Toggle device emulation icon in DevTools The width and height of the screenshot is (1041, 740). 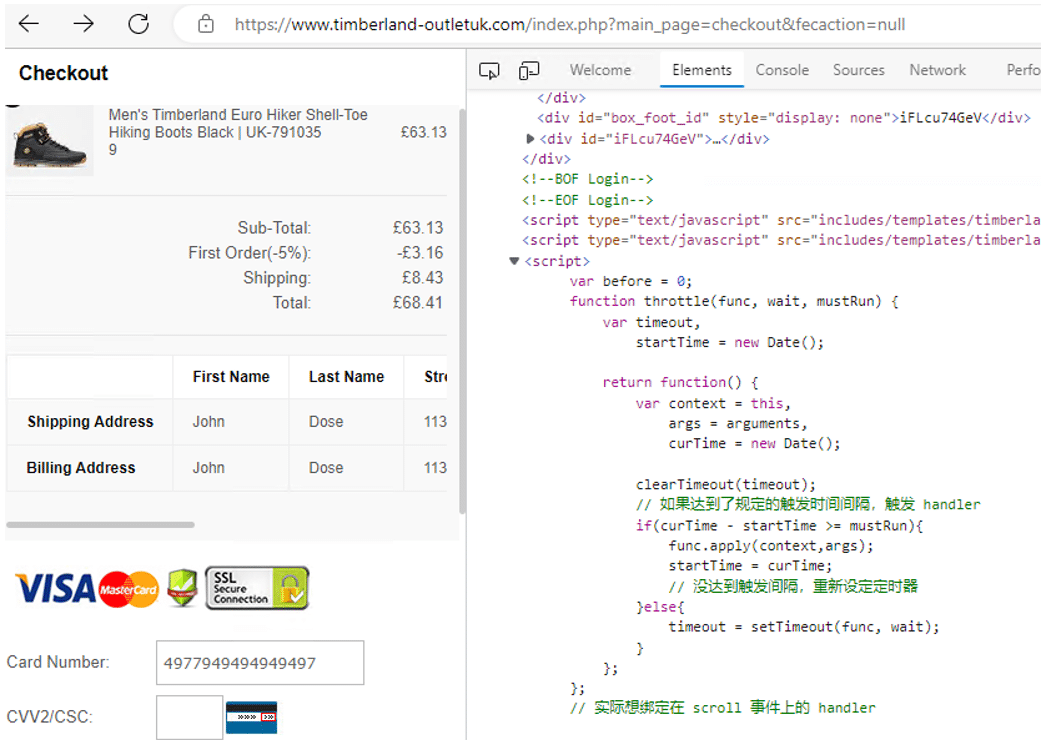[529, 71]
